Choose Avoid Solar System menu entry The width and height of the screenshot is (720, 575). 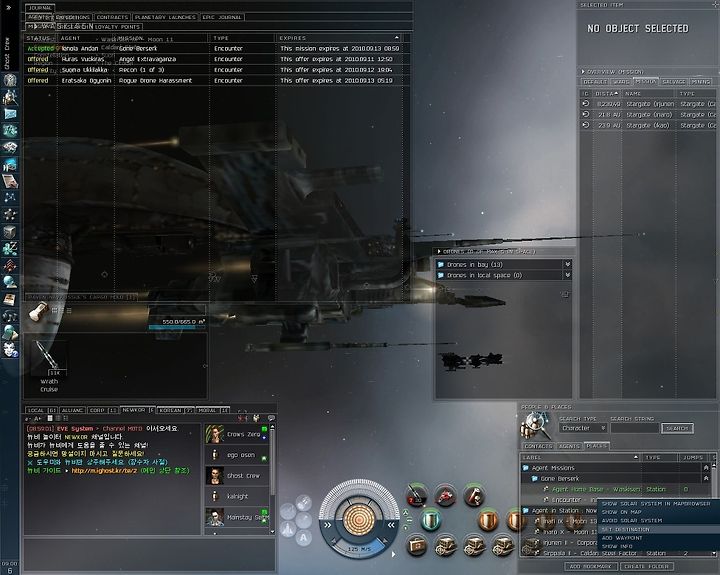[x=659, y=521]
